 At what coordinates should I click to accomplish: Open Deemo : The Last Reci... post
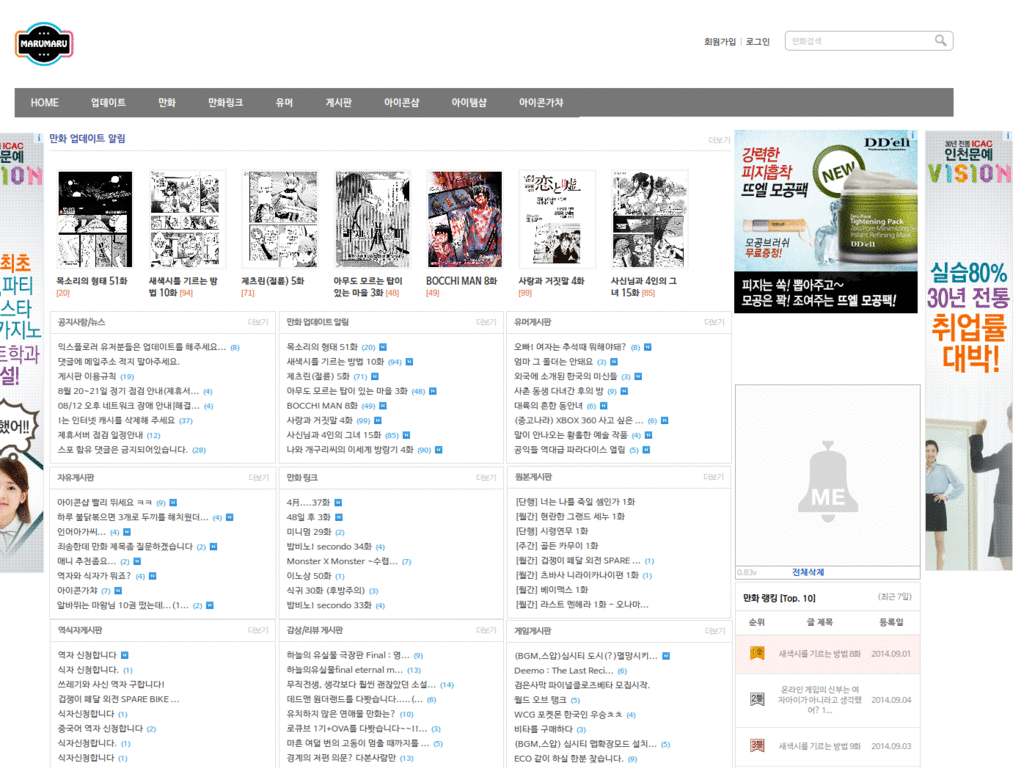click(x=564, y=670)
